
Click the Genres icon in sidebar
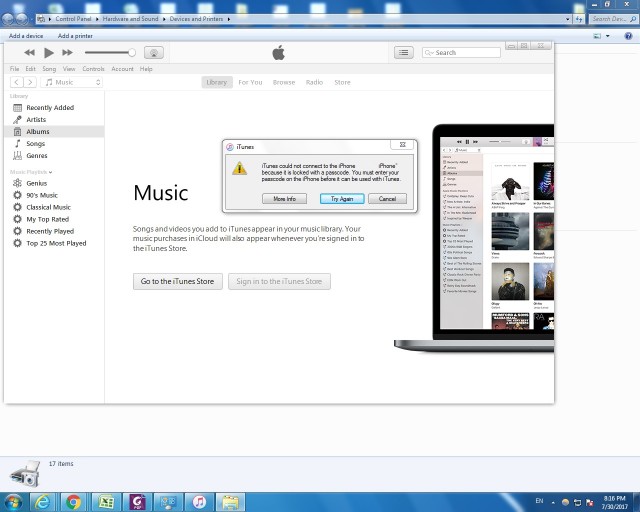(x=17, y=156)
